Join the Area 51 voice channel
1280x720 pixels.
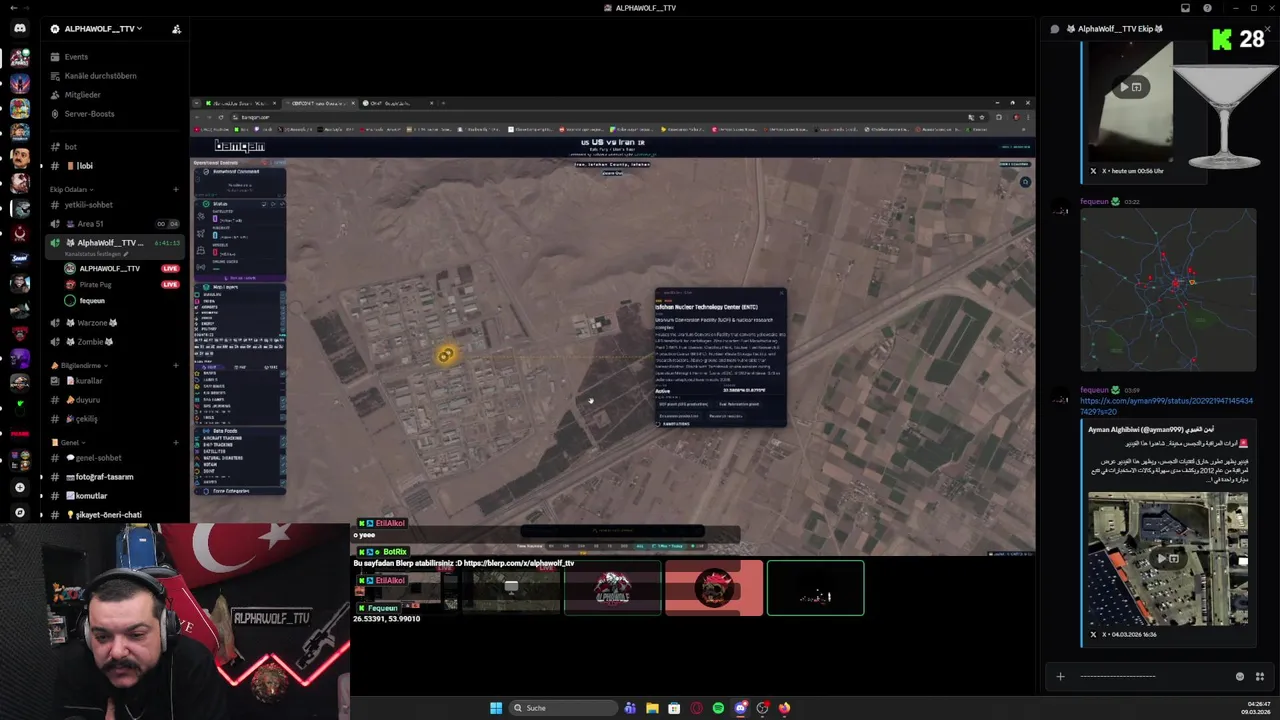[90, 224]
